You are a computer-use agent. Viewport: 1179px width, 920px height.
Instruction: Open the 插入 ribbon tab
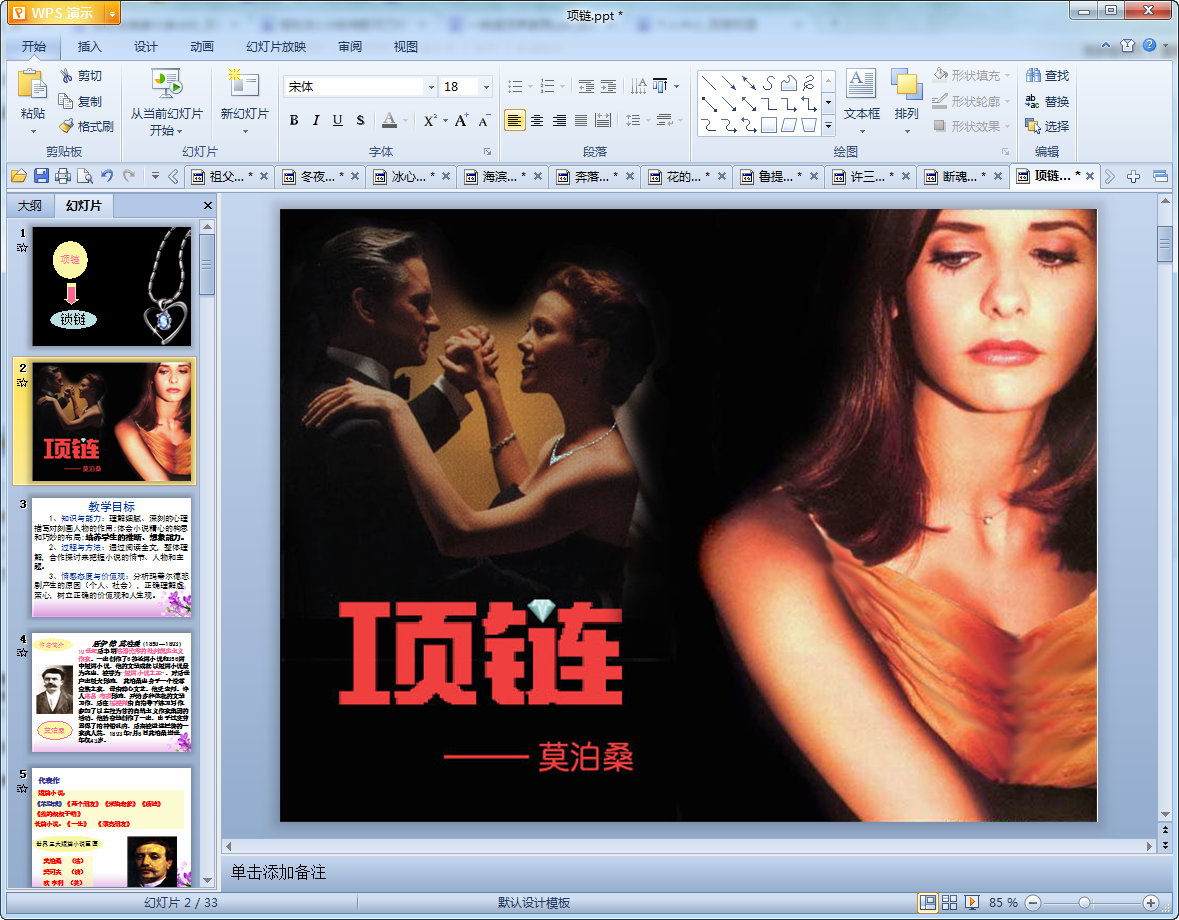click(89, 47)
